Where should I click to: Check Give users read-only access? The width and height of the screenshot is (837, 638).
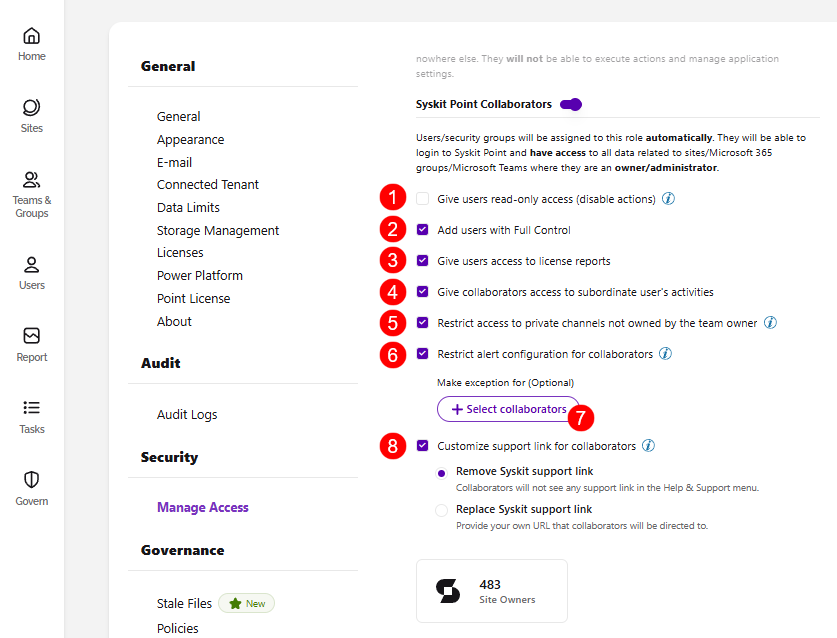tap(422, 199)
